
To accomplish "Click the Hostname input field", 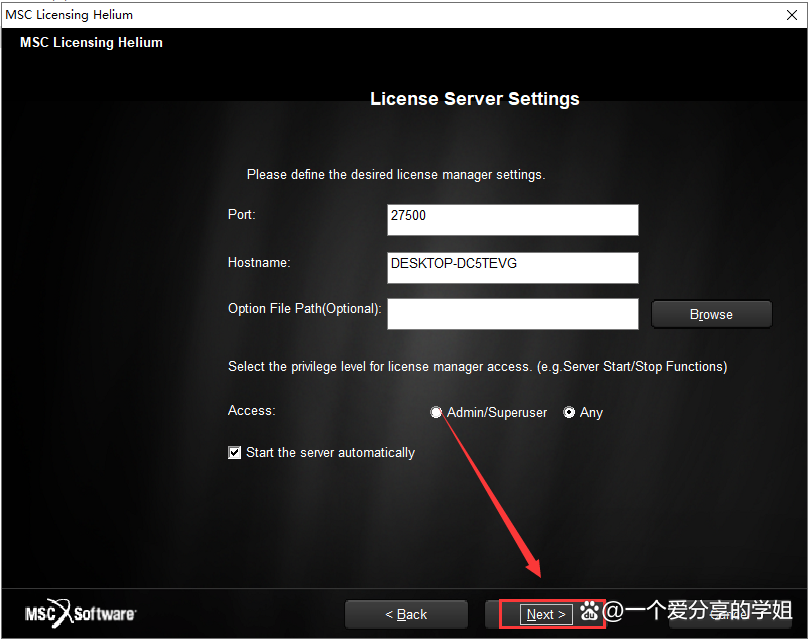I will click(x=512, y=268).
